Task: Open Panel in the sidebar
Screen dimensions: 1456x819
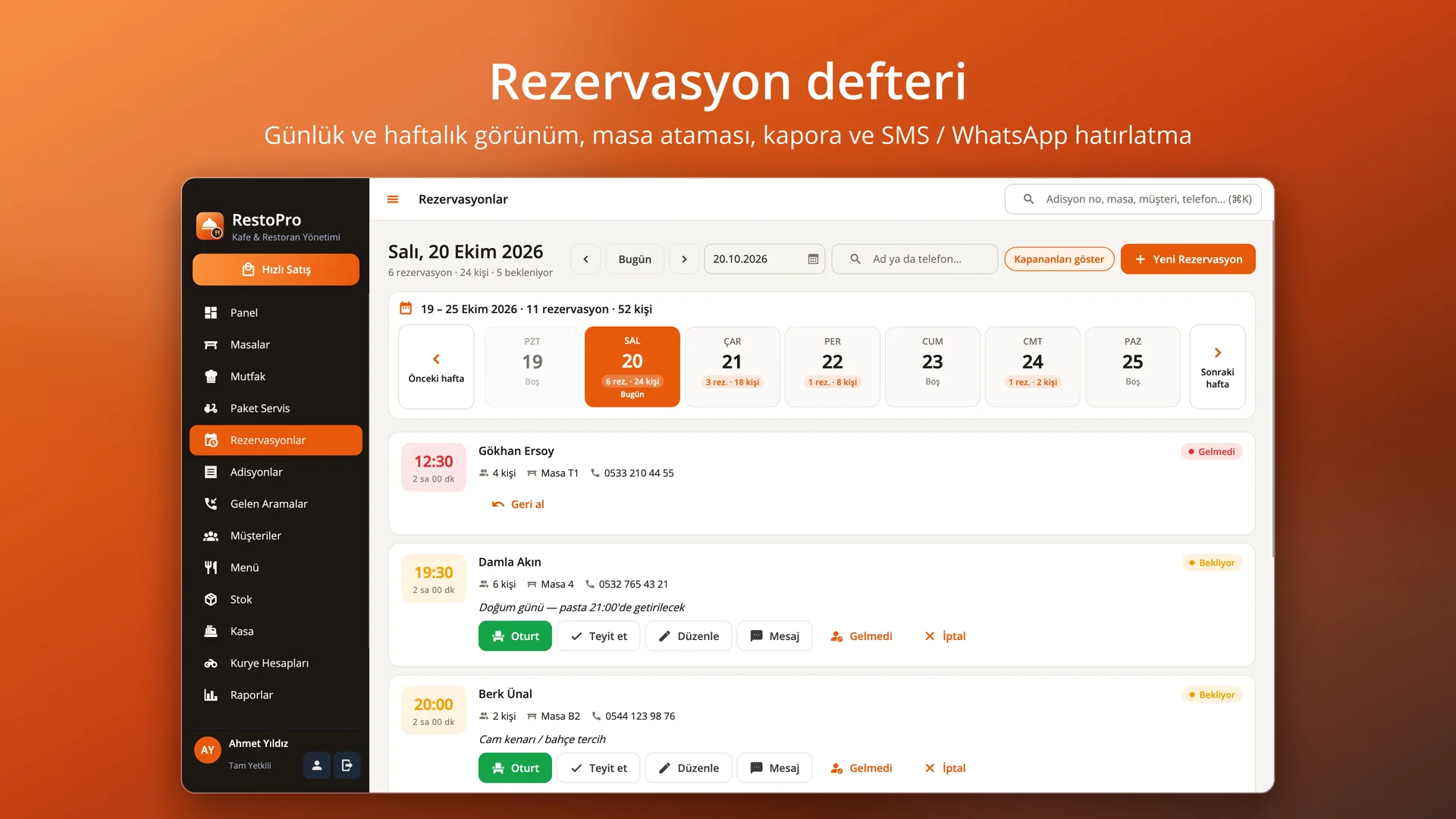Action: (x=276, y=312)
